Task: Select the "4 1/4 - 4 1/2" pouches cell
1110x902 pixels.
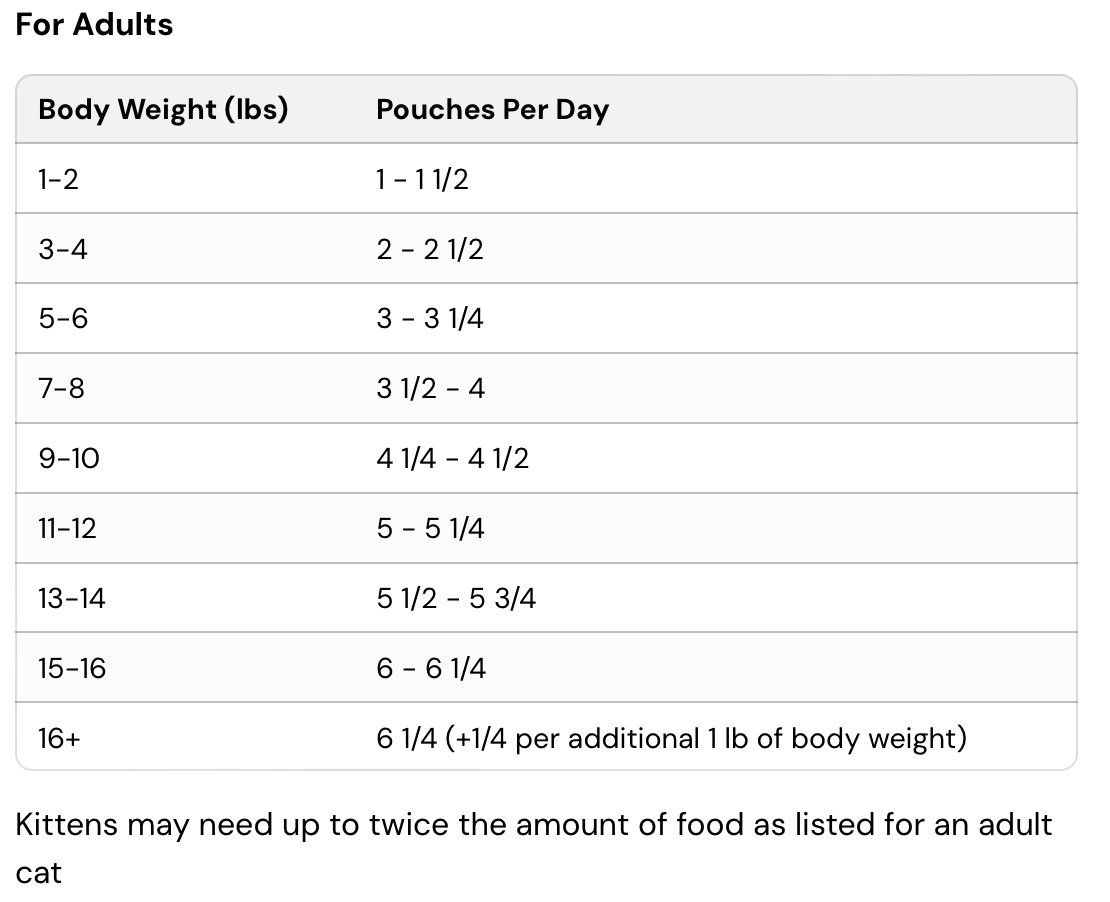Action: (452, 458)
